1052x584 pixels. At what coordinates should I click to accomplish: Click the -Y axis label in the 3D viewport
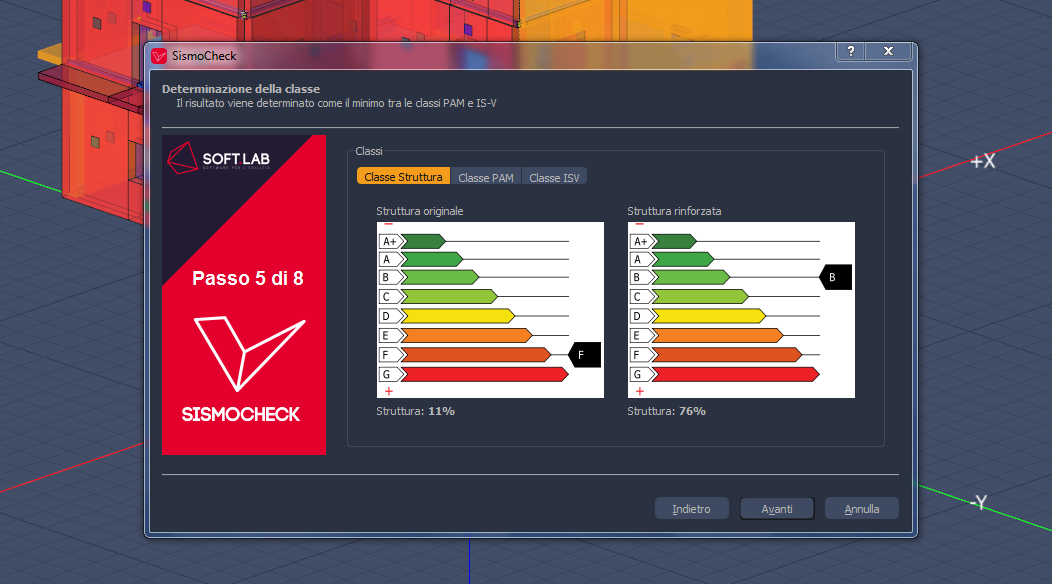pyautogui.click(x=978, y=502)
